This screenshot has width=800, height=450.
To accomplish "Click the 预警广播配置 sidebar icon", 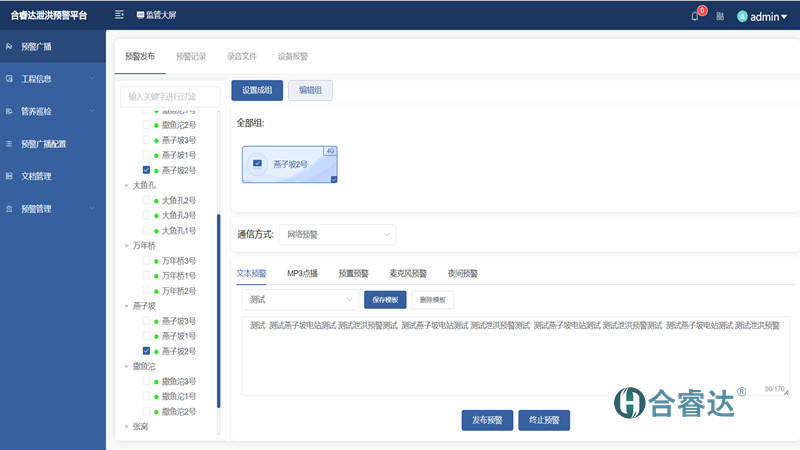I will 9,143.
